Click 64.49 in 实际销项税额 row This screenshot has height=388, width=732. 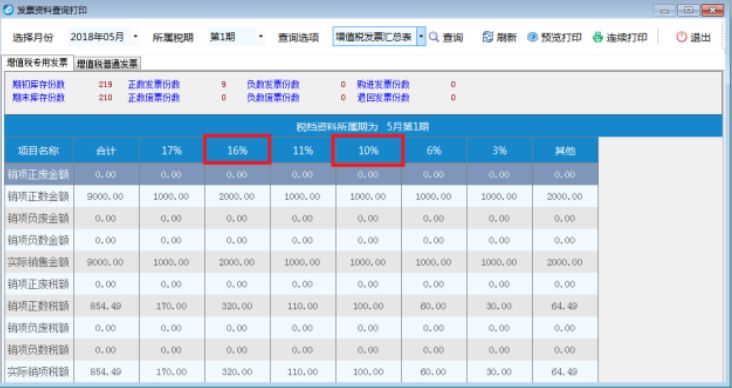pyautogui.click(x=564, y=372)
